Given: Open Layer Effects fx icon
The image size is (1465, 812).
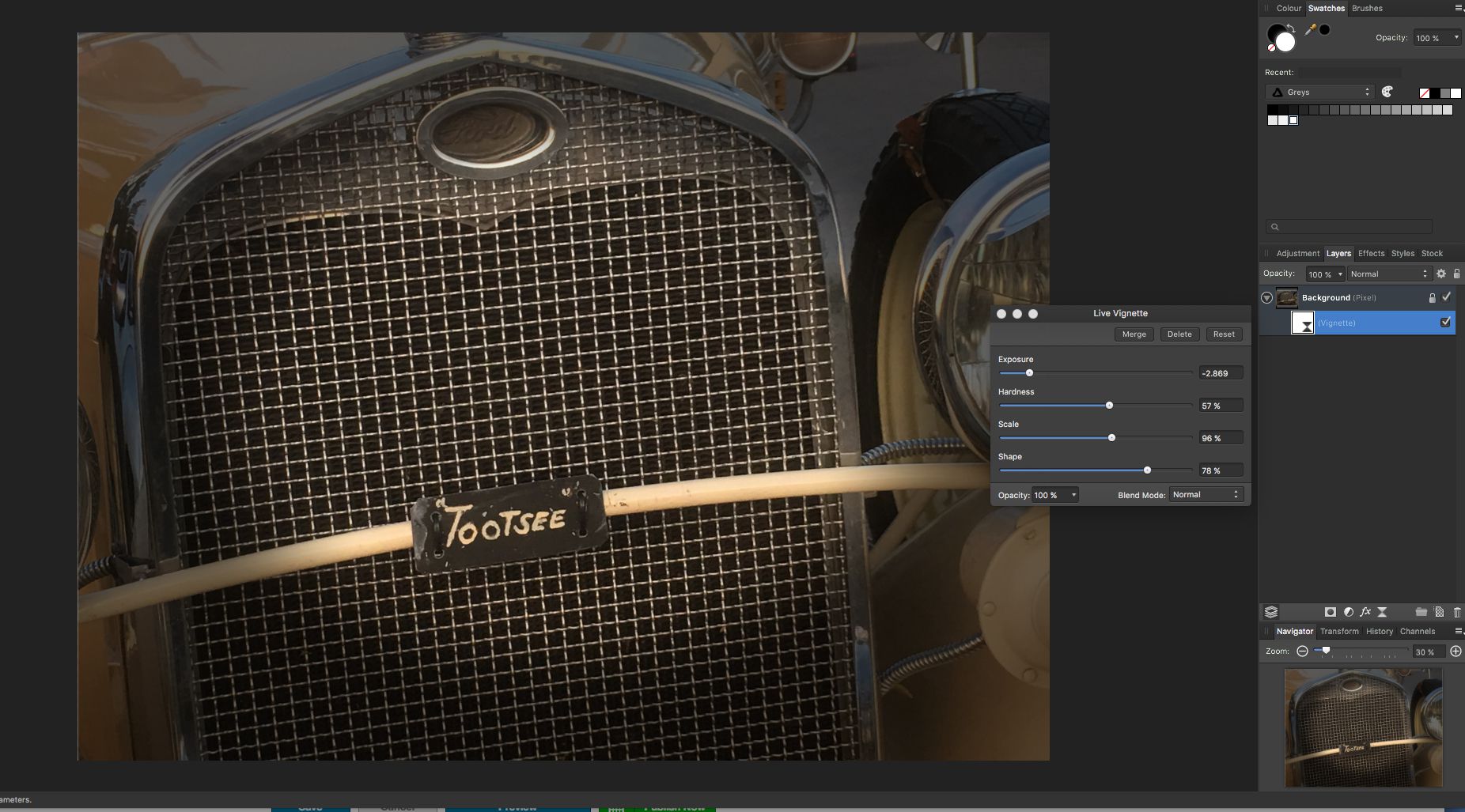Looking at the screenshot, I should [x=1365, y=612].
